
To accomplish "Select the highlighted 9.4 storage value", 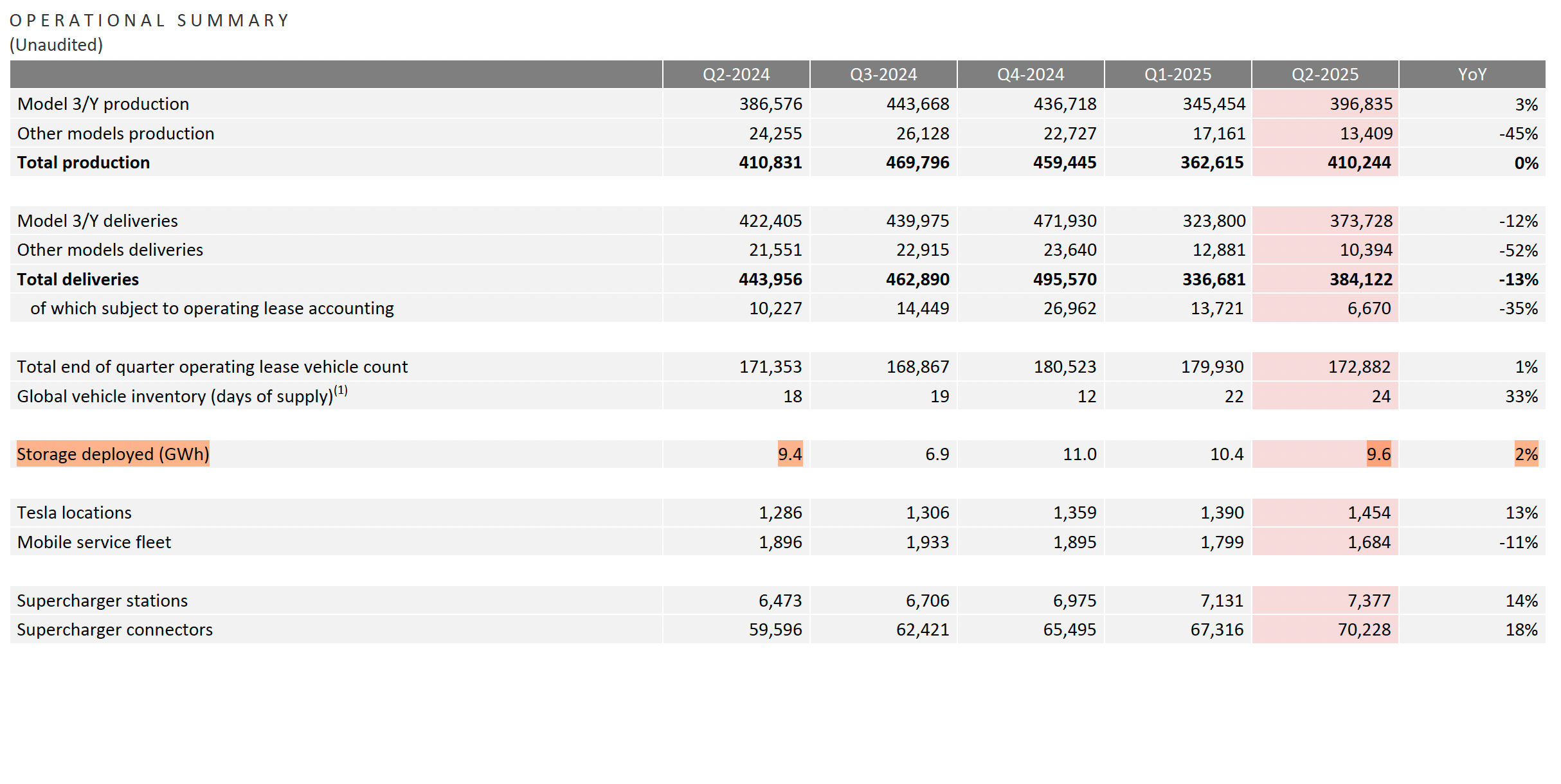I will point(790,454).
